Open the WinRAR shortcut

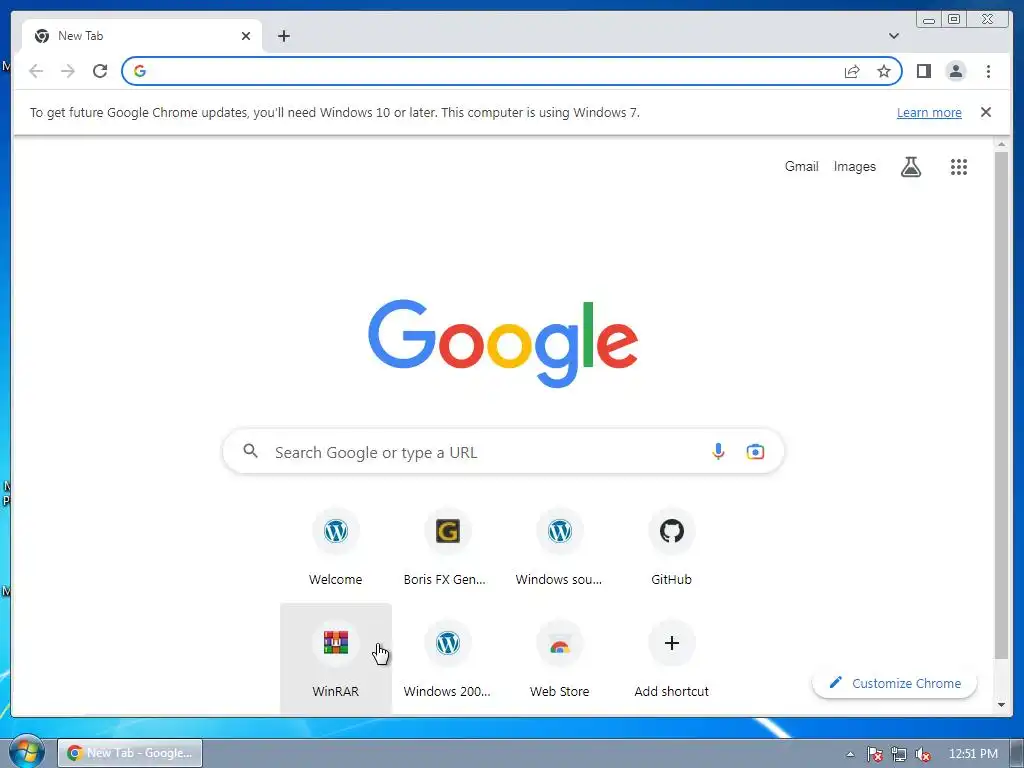coord(336,659)
